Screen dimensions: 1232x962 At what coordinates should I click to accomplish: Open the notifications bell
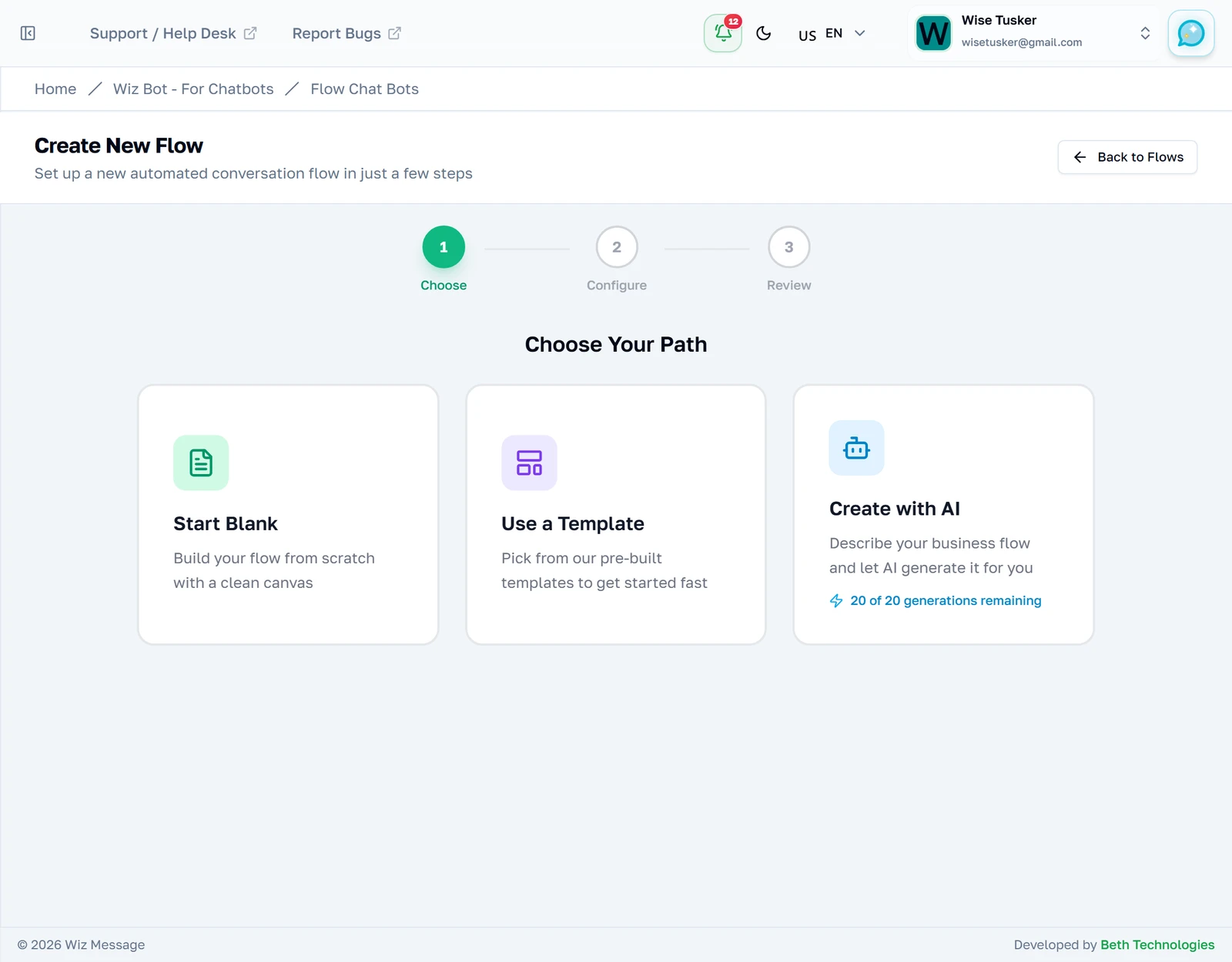click(x=722, y=33)
